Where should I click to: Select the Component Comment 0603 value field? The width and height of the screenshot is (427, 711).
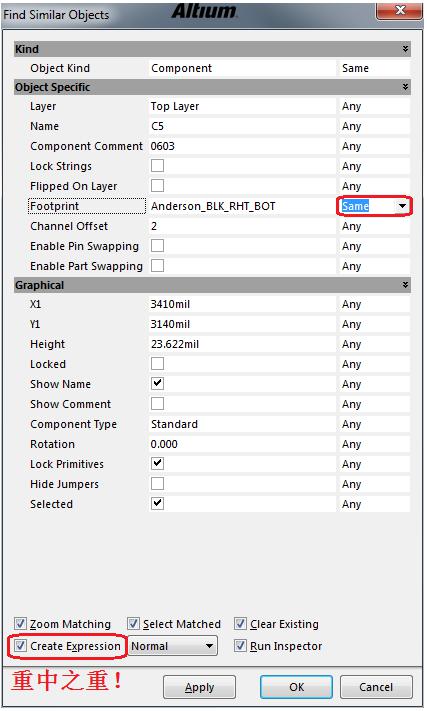[243, 146]
